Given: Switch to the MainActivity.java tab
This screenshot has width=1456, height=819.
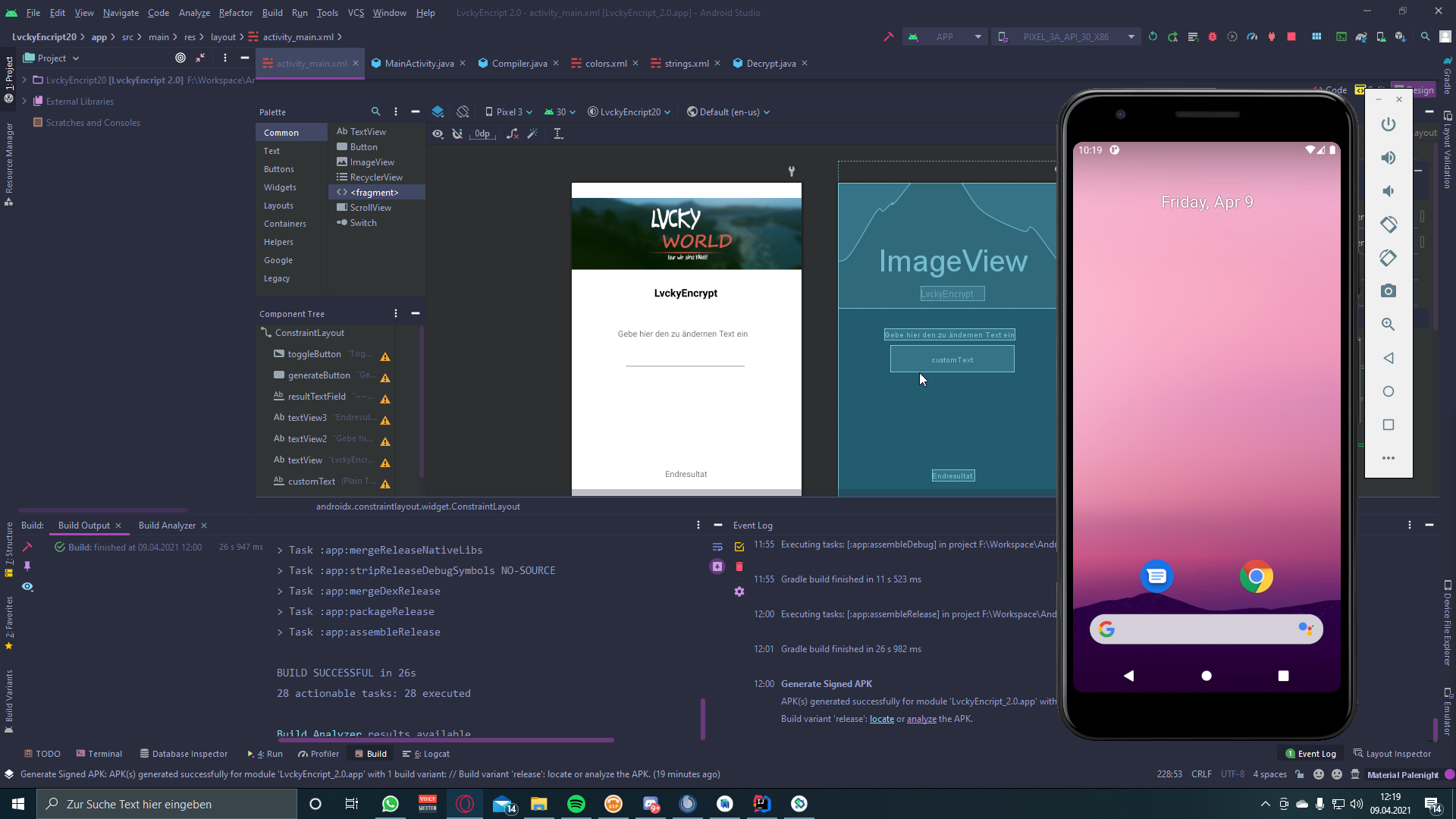Looking at the screenshot, I should 419,63.
